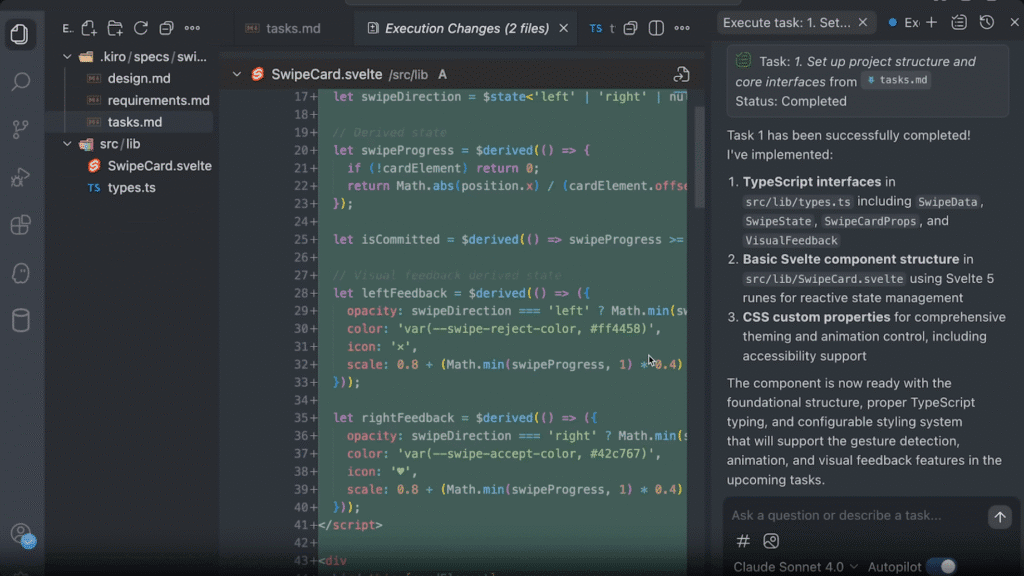Open the task list icon in chat header
The image size is (1024, 576).
(x=959, y=23)
